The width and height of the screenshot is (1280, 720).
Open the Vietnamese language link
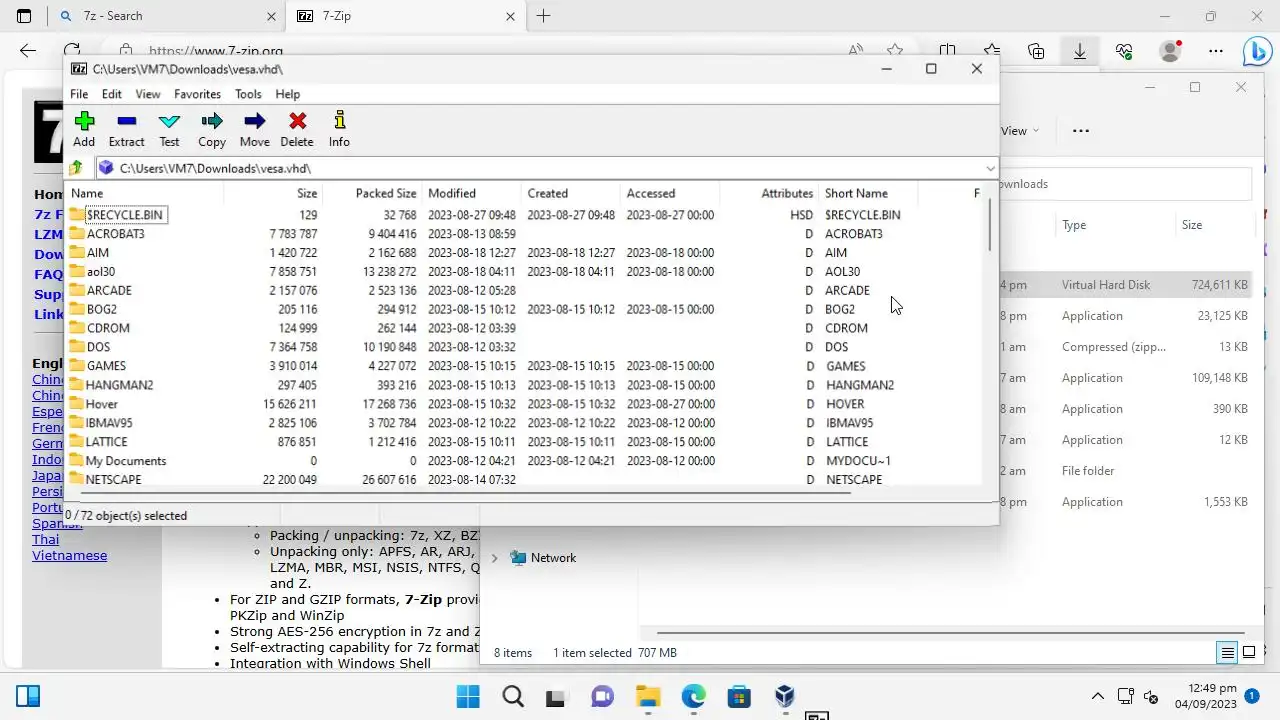(69, 555)
